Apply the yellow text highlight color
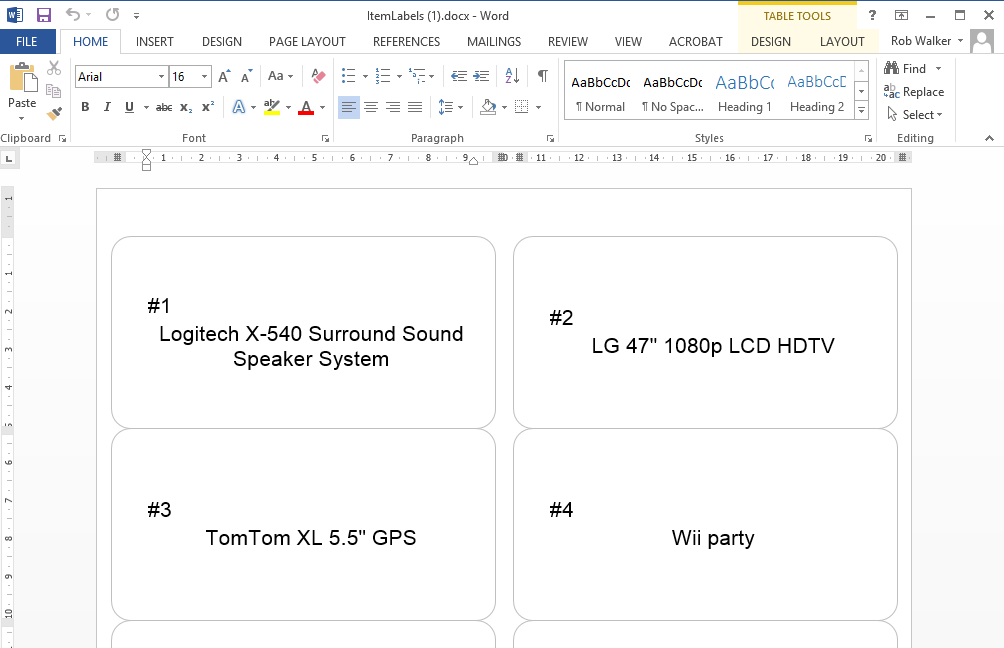The width and height of the screenshot is (1004, 648). coord(271,107)
